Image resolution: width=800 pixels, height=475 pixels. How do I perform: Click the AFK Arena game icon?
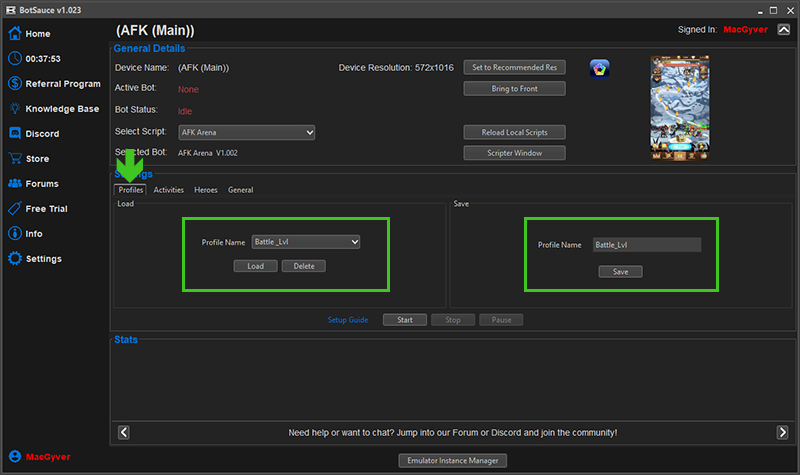point(600,68)
